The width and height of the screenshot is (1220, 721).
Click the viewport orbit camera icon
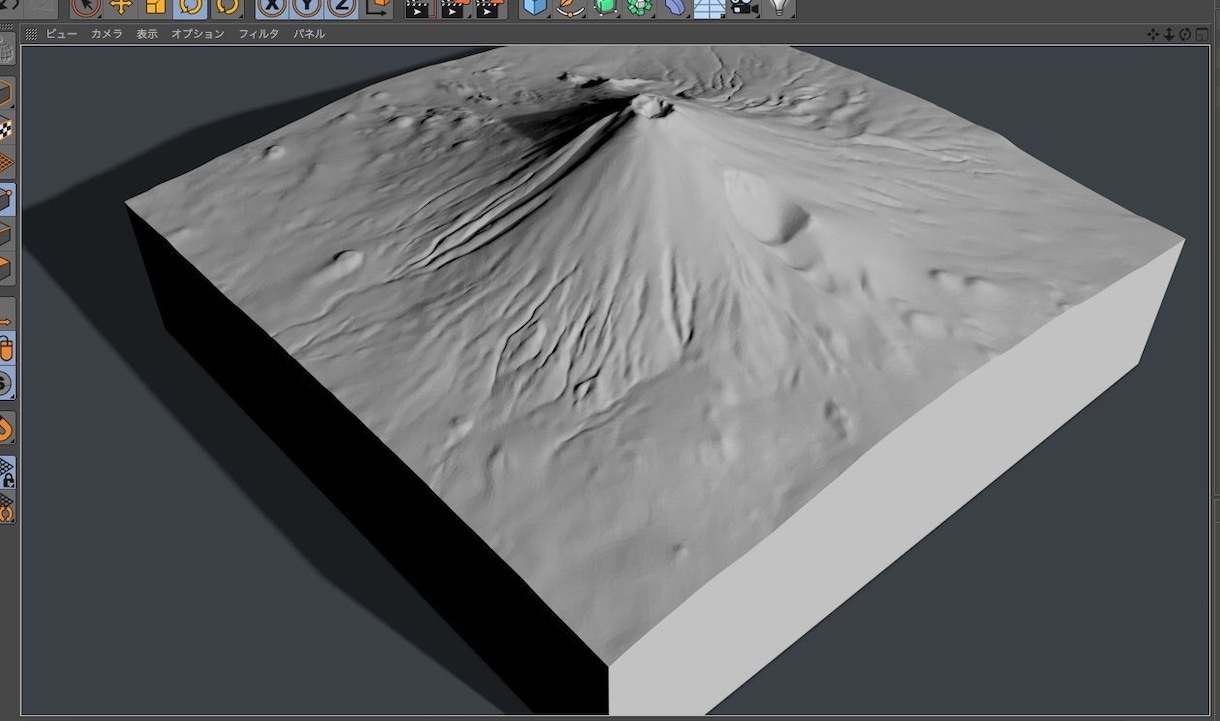[x=1185, y=34]
